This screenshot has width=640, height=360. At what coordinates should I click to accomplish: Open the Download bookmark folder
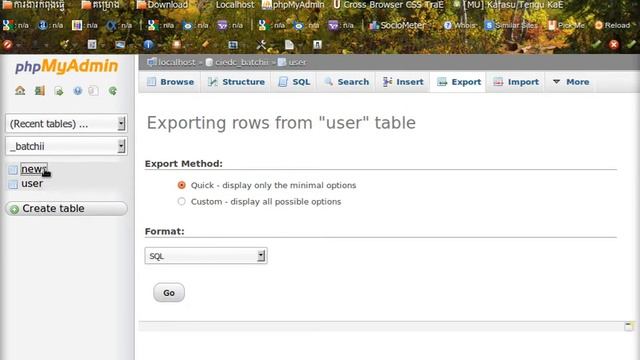tap(162, 5)
